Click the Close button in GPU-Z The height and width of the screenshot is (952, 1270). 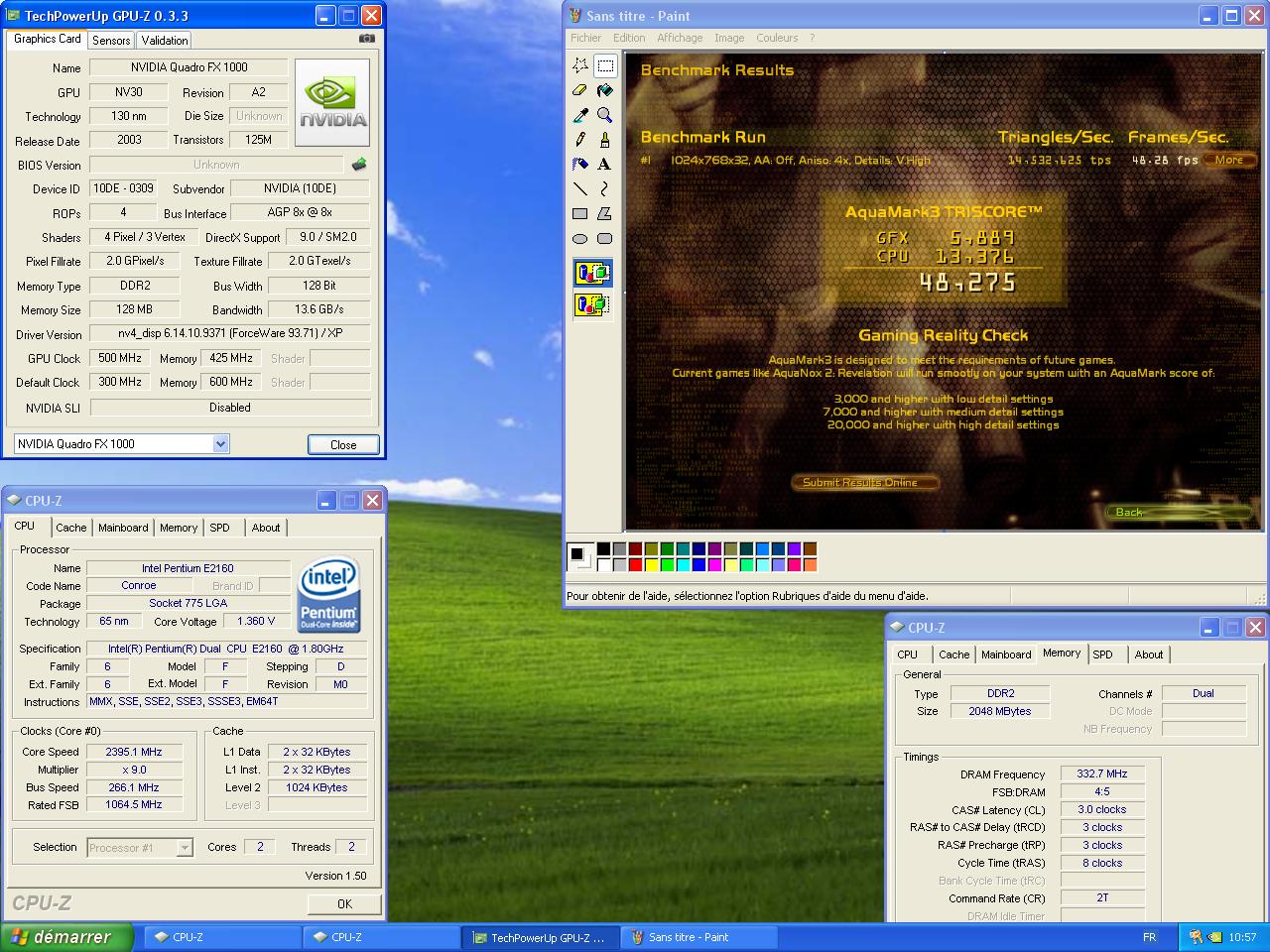[x=343, y=444]
